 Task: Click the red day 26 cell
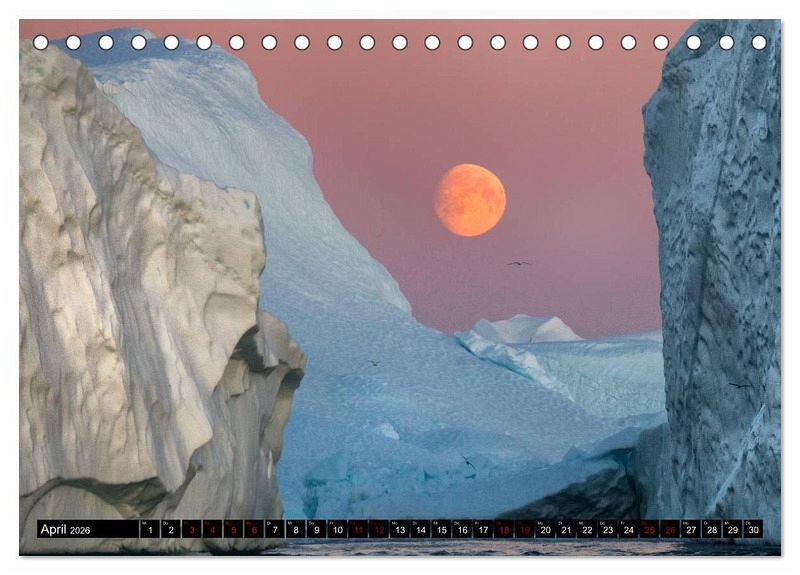[x=670, y=530]
